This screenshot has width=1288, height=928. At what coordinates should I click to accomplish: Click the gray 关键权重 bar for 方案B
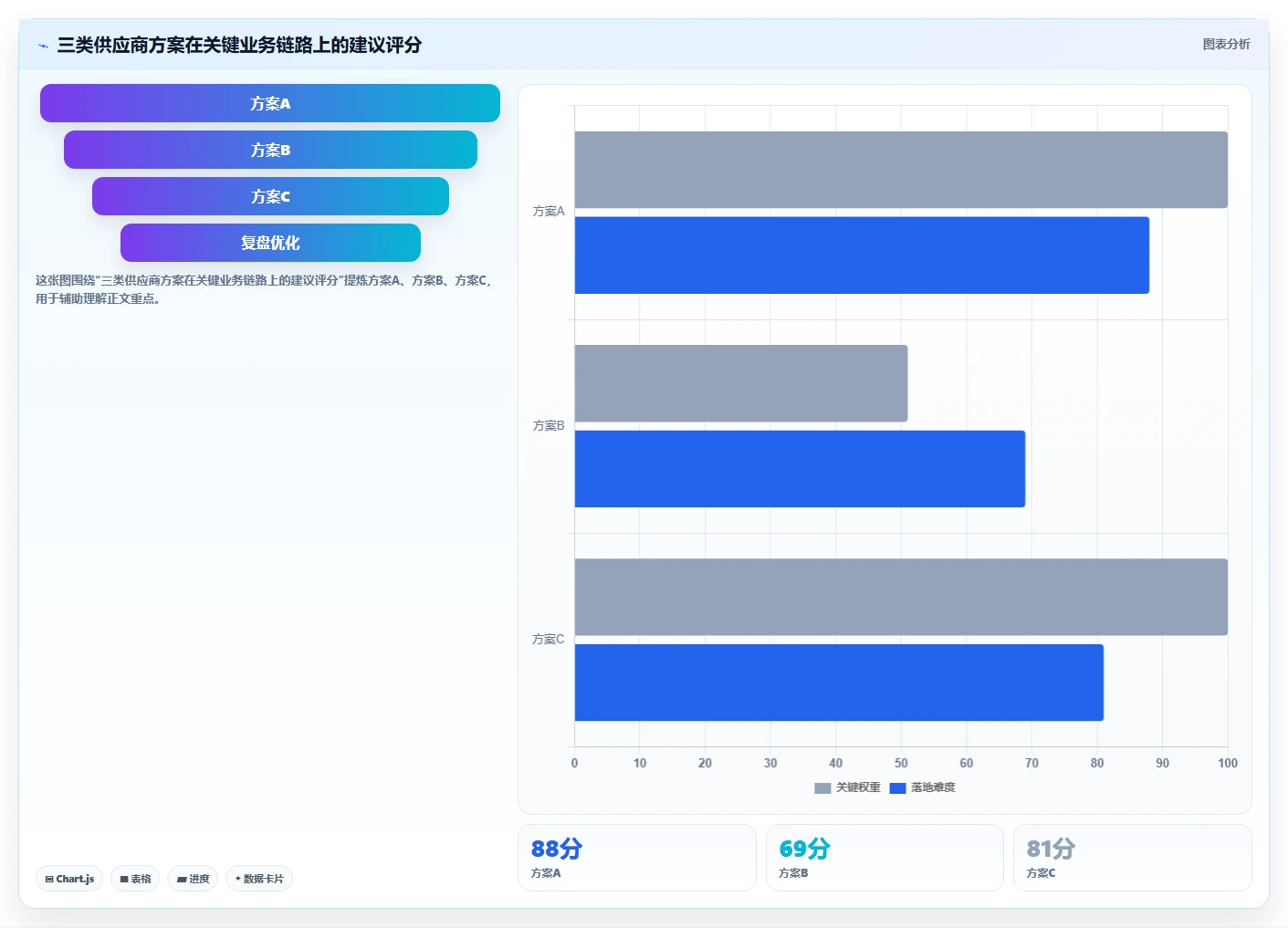741,383
